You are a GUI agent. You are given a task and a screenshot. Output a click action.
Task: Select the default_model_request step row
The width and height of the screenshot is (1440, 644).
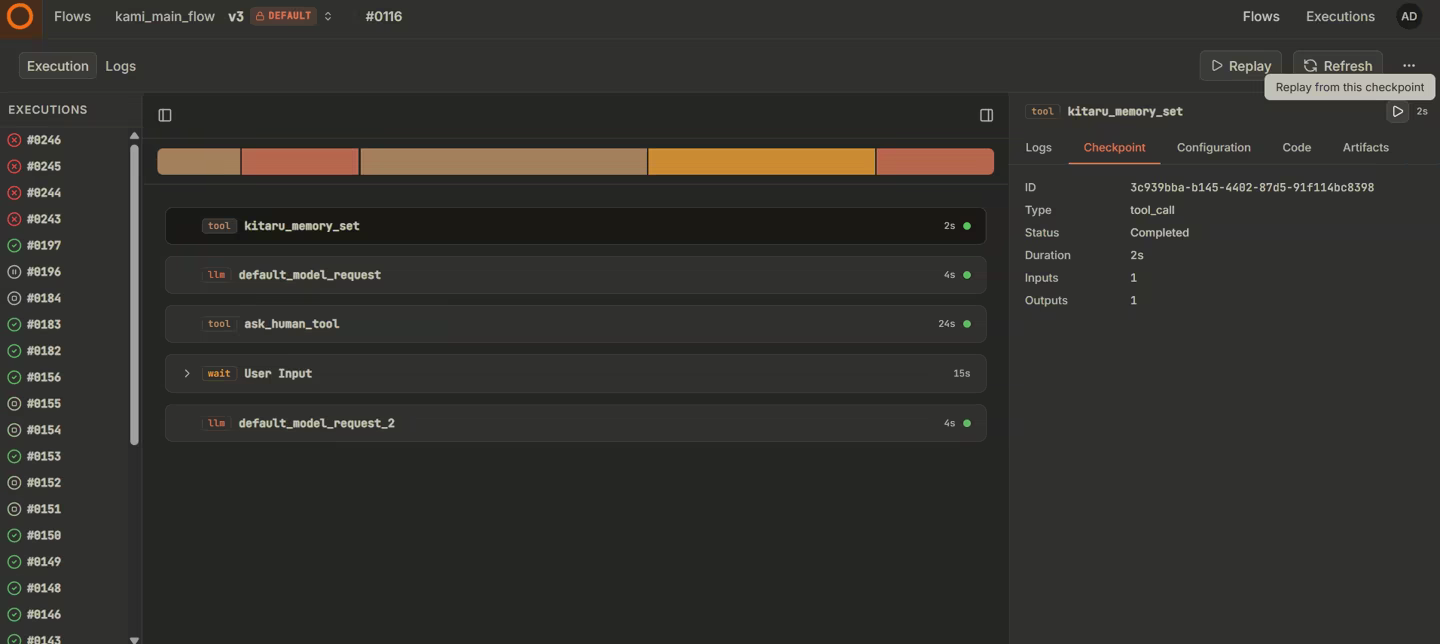click(x=575, y=275)
